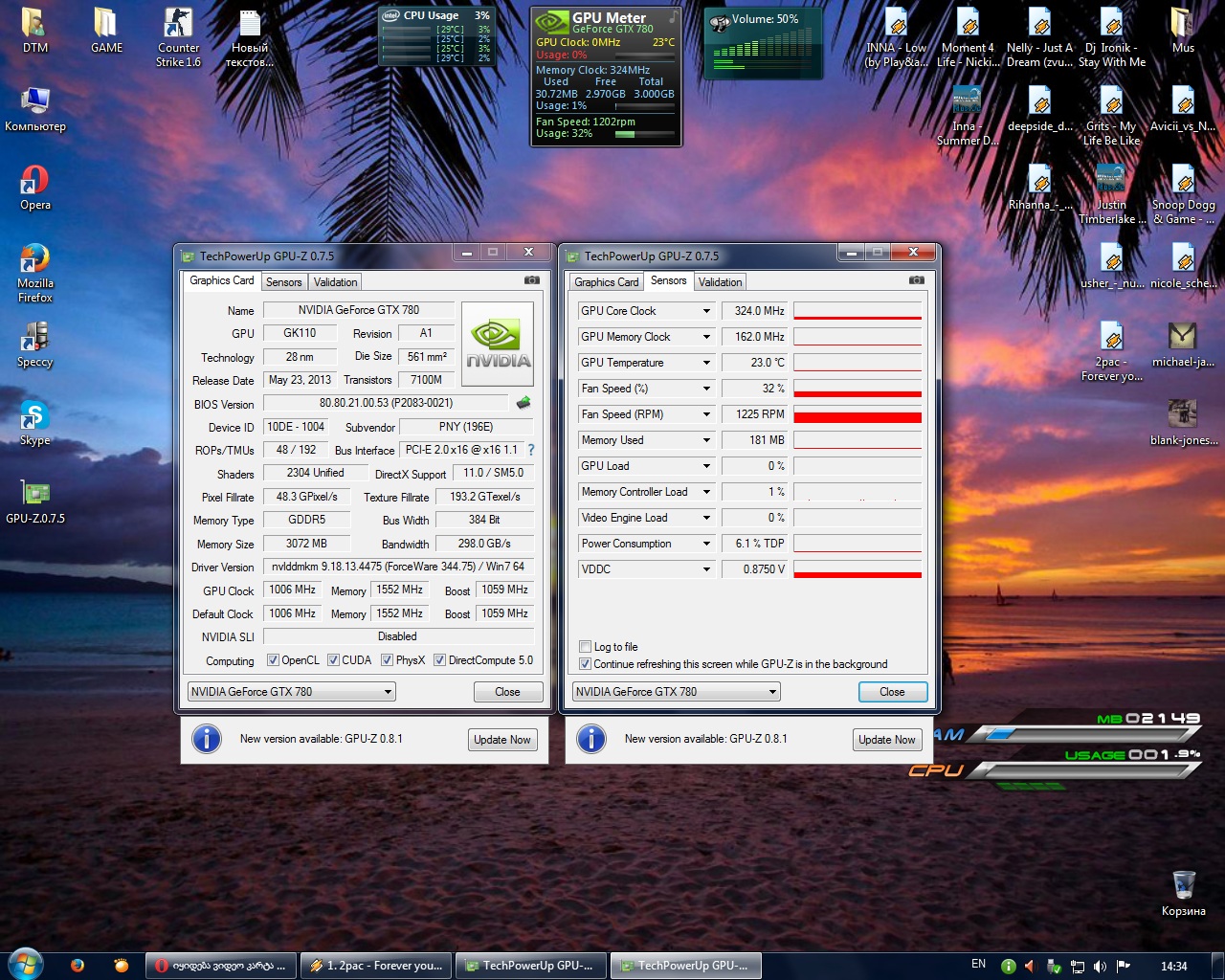1225x980 pixels.
Task: Click the Bus Interface question mark icon
Action: pyautogui.click(x=531, y=450)
